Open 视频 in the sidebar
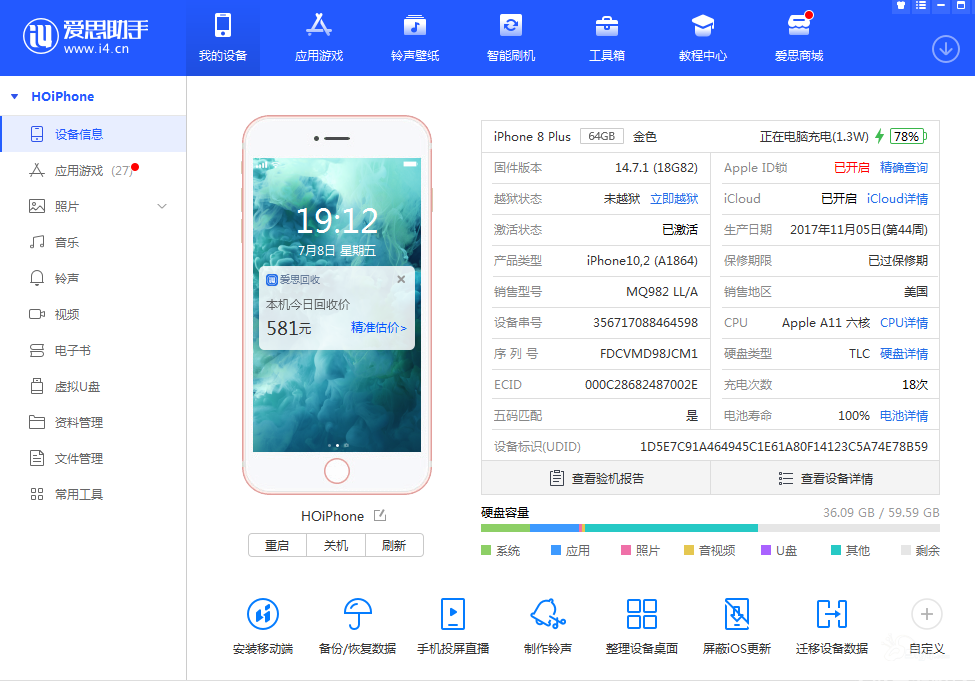 [93, 314]
